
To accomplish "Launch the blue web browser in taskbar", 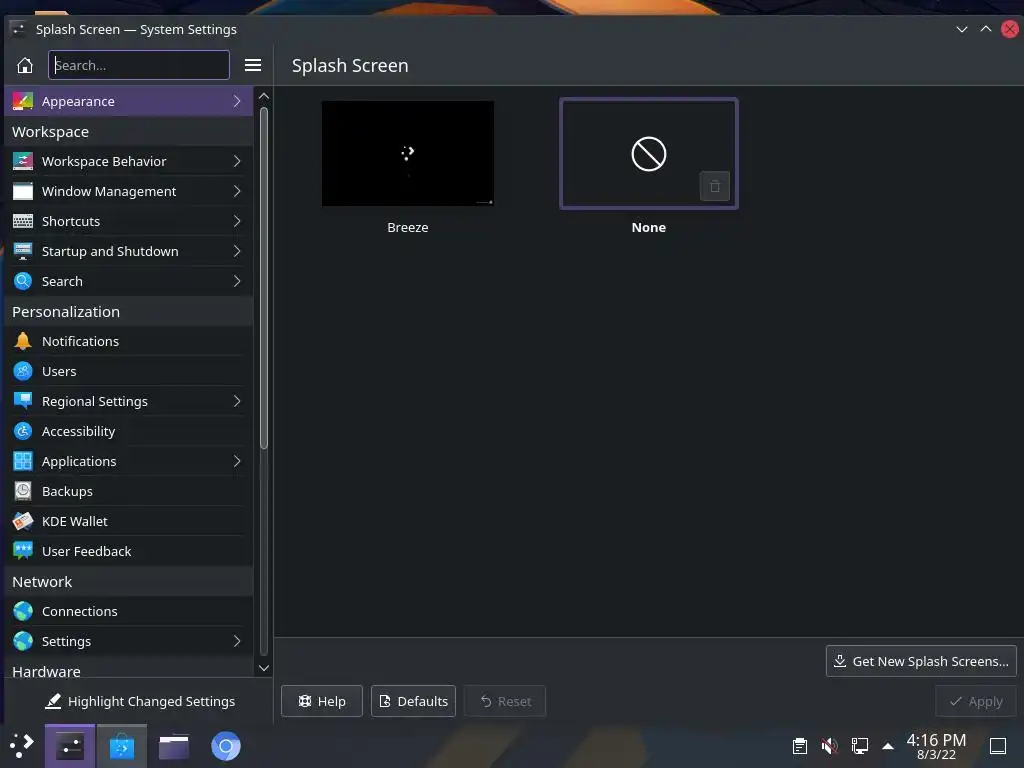I will coord(226,746).
